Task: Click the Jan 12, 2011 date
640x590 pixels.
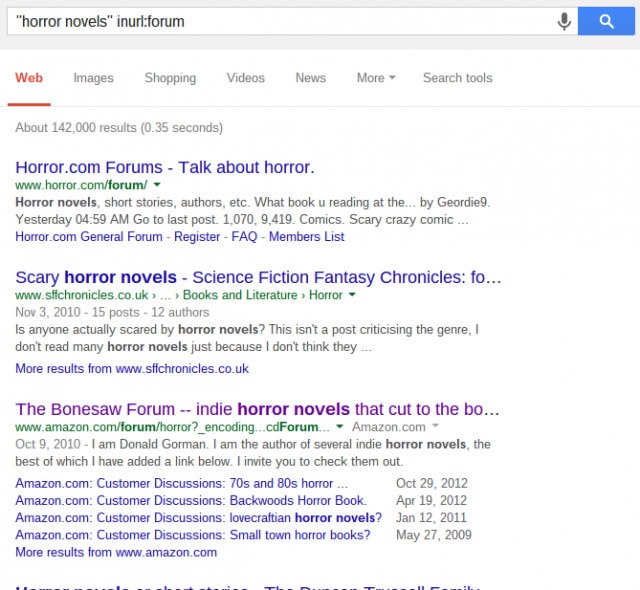Action: coord(431,518)
